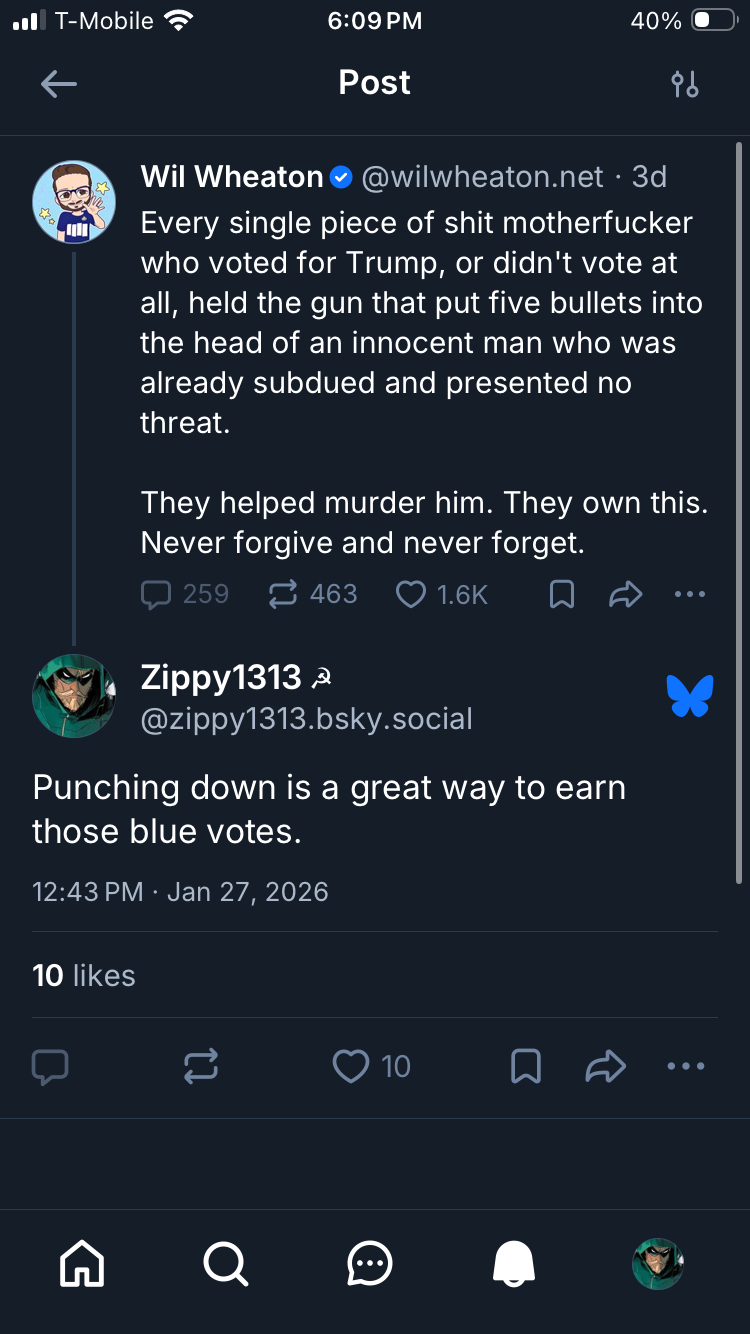Viewport: 750px width, 1334px height.
Task: Tap Zippy1313's Green Arrow avatar
Action: pyautogui.click(x=74, y=696)
